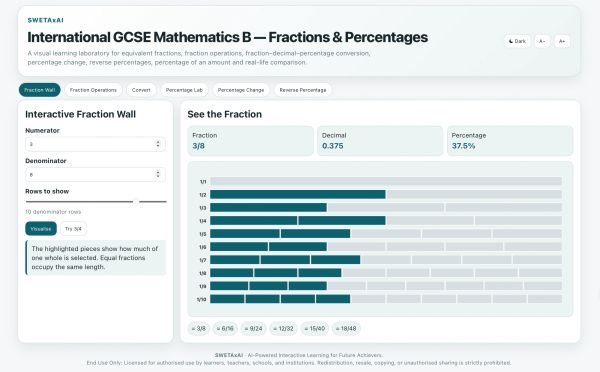Select the Fraction Wall tab
Viewport: 600px width, 372px height.
tap(39, 90)
